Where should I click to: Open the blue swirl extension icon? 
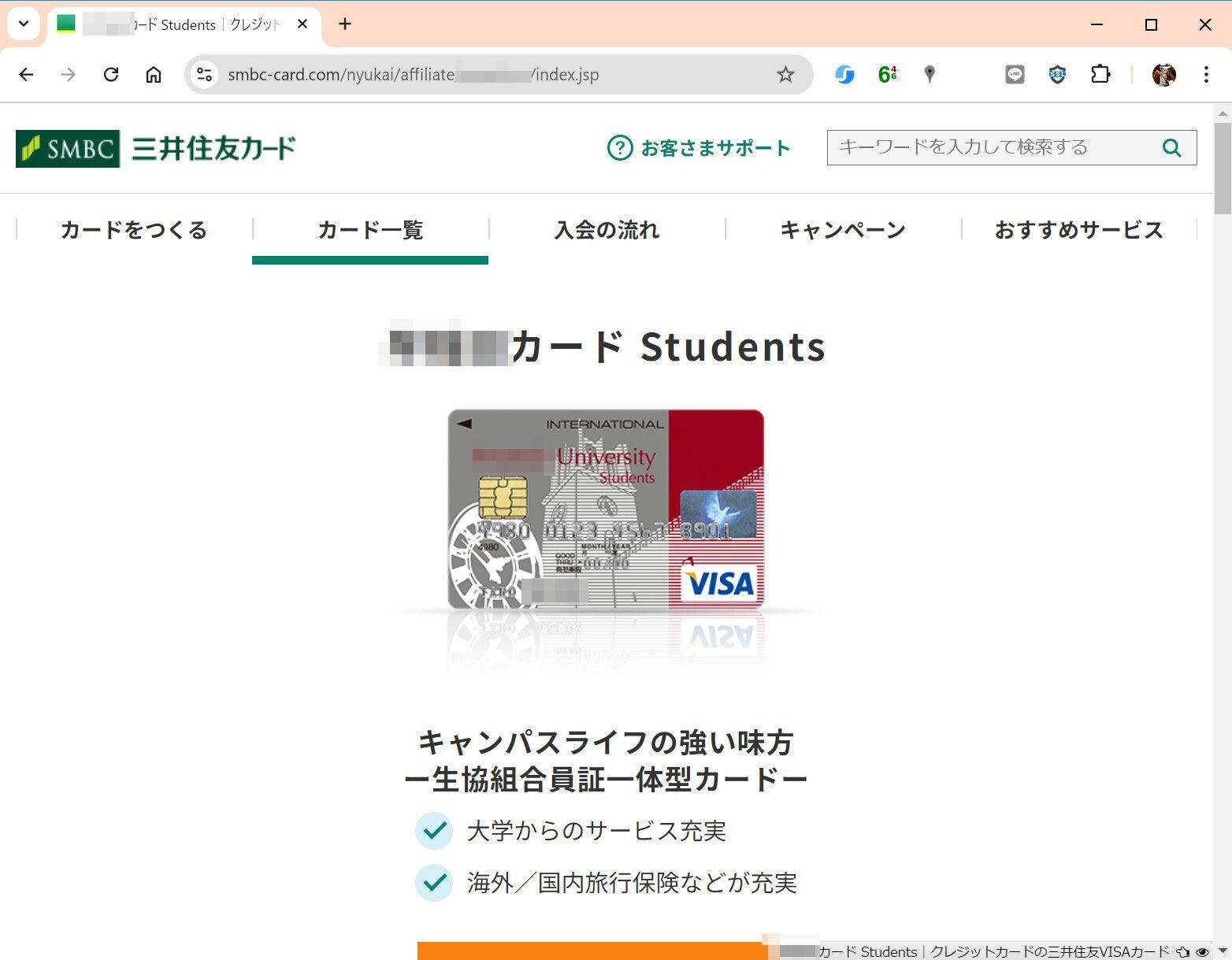(844, 75)
